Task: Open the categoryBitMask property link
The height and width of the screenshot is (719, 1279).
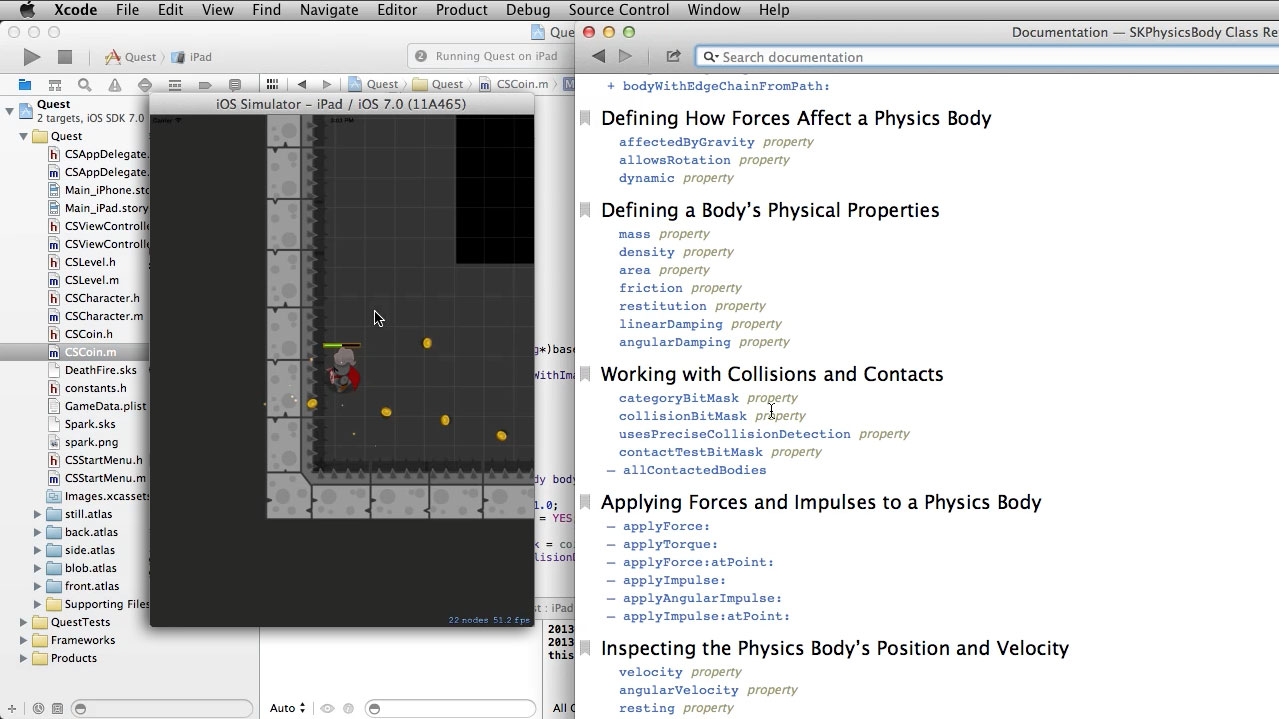Action: click(x=678, y=398)
